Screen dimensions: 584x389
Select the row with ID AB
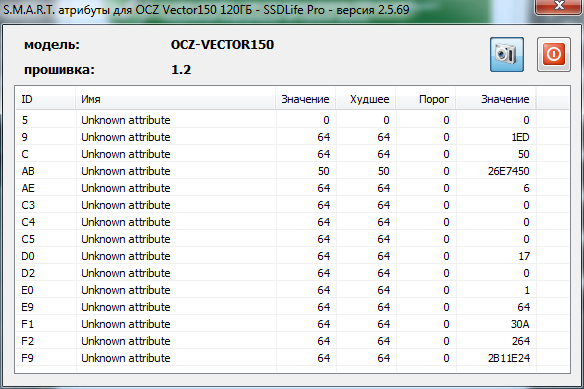pyautogui.click(x=292, y=171)
